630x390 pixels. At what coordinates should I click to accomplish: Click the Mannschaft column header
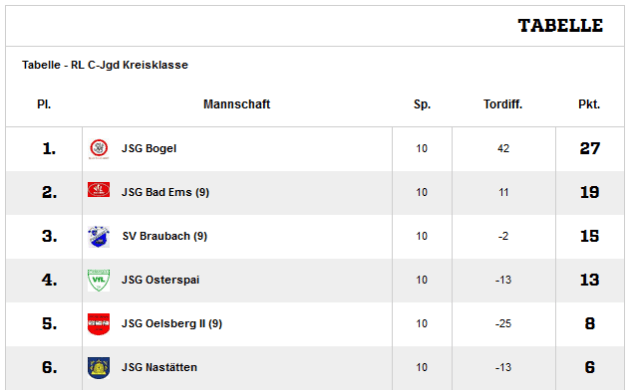(x=237, y=104)
